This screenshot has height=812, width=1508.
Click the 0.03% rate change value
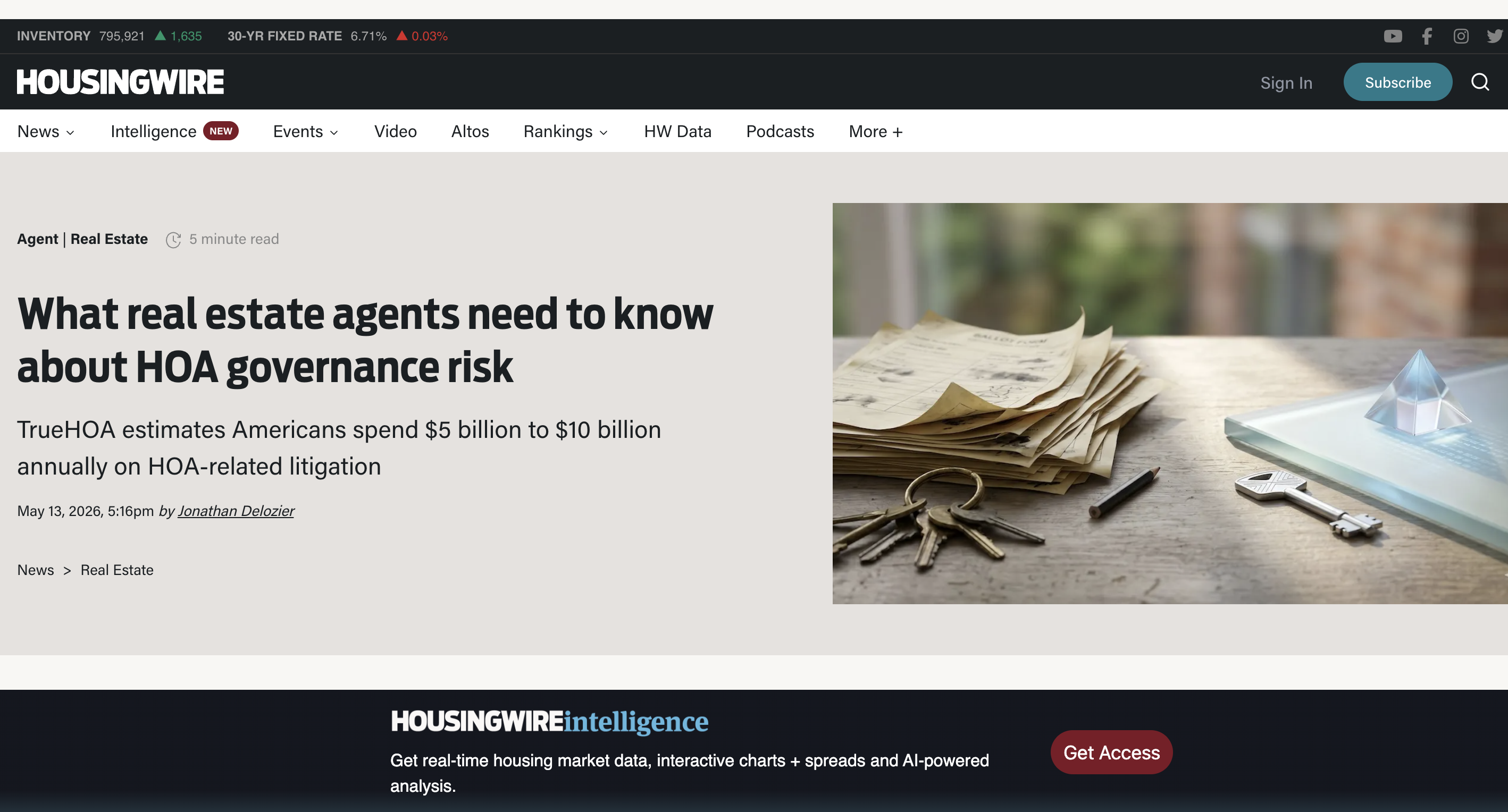click(x=430, y=36)
